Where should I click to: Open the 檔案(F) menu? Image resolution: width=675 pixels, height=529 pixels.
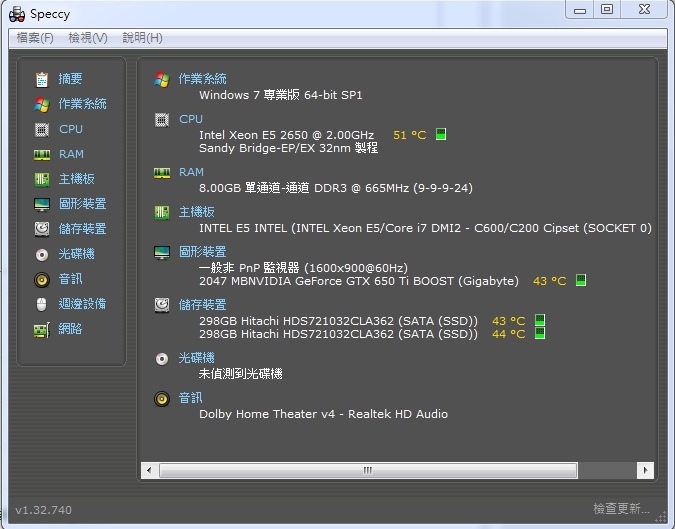coord(35,38)
